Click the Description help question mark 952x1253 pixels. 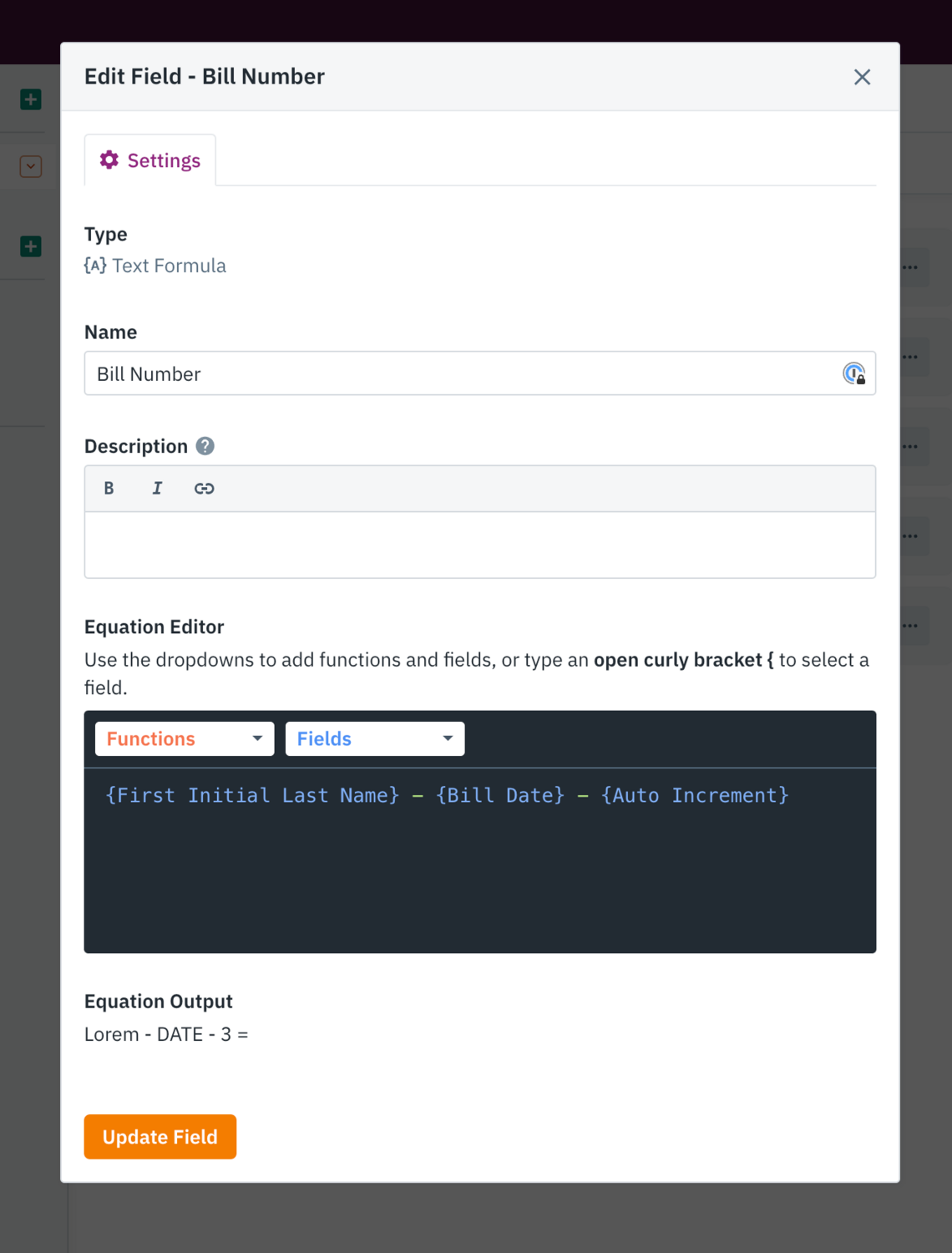point(205,446)
